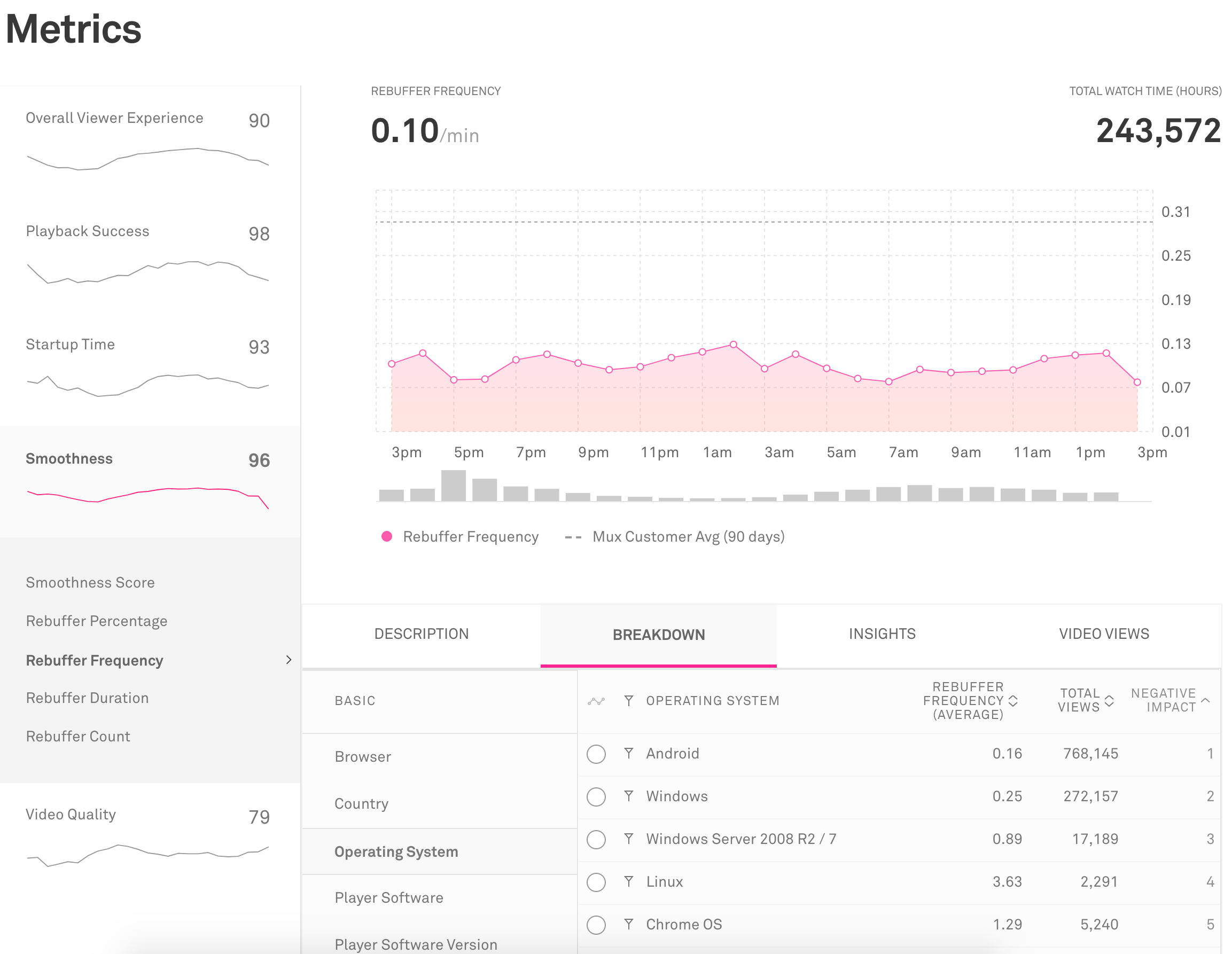The image size is (1232, 954).
Task: Sort by Negative Impact column
Action: (1170, 700)
